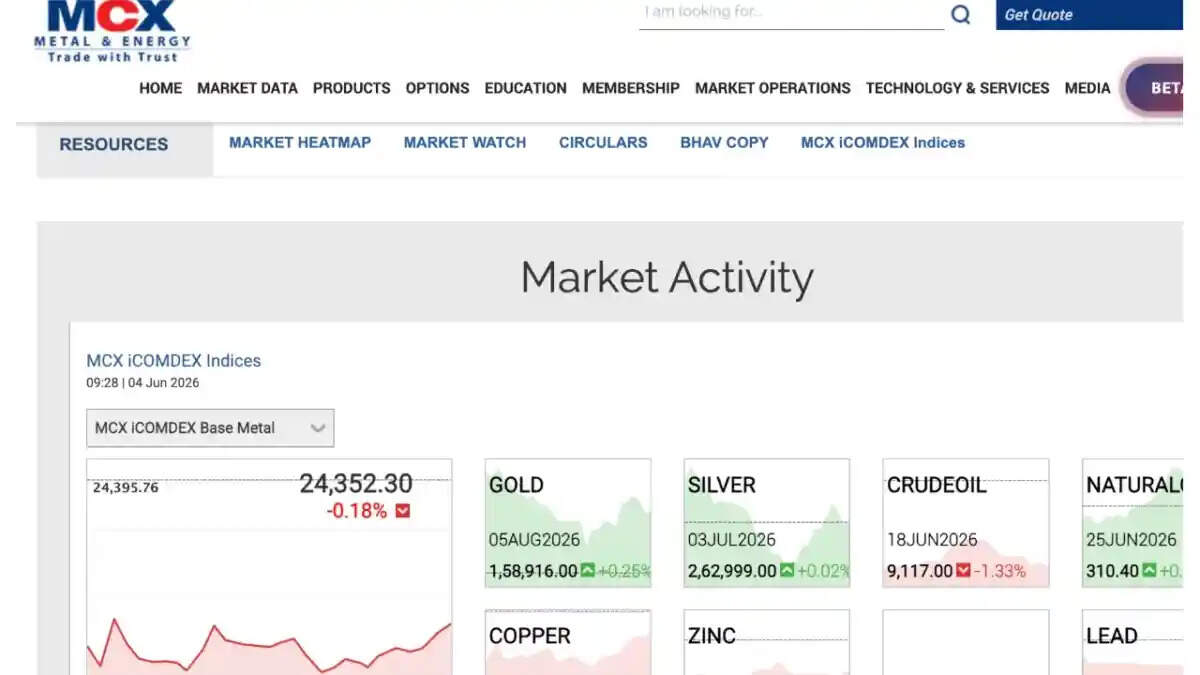Image resolution: width=1200 pixels, height=675 pixels.
Task: Click the GOLD price 1,58,916.00
Action: tap(533, 571)
